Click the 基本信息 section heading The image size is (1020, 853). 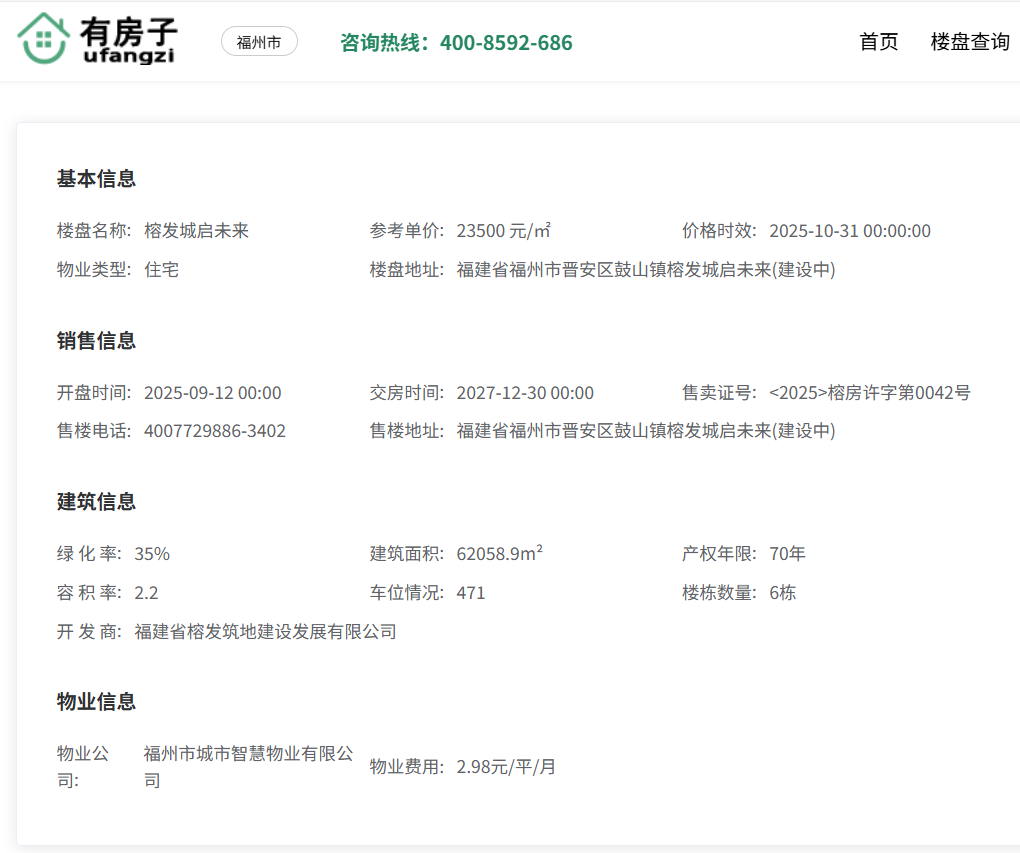[x=96, y=179]
